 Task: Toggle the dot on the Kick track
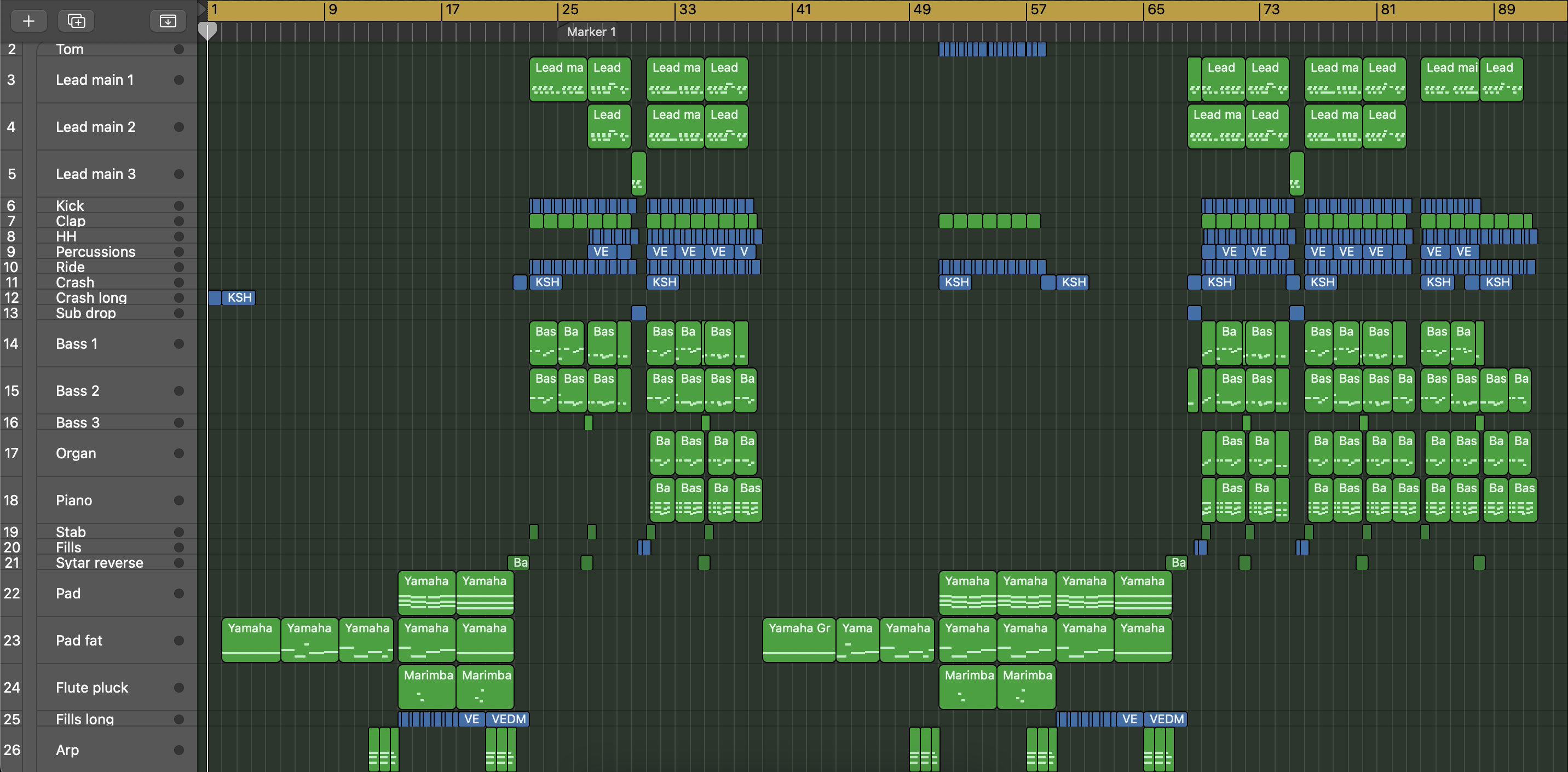pos(179,206)
